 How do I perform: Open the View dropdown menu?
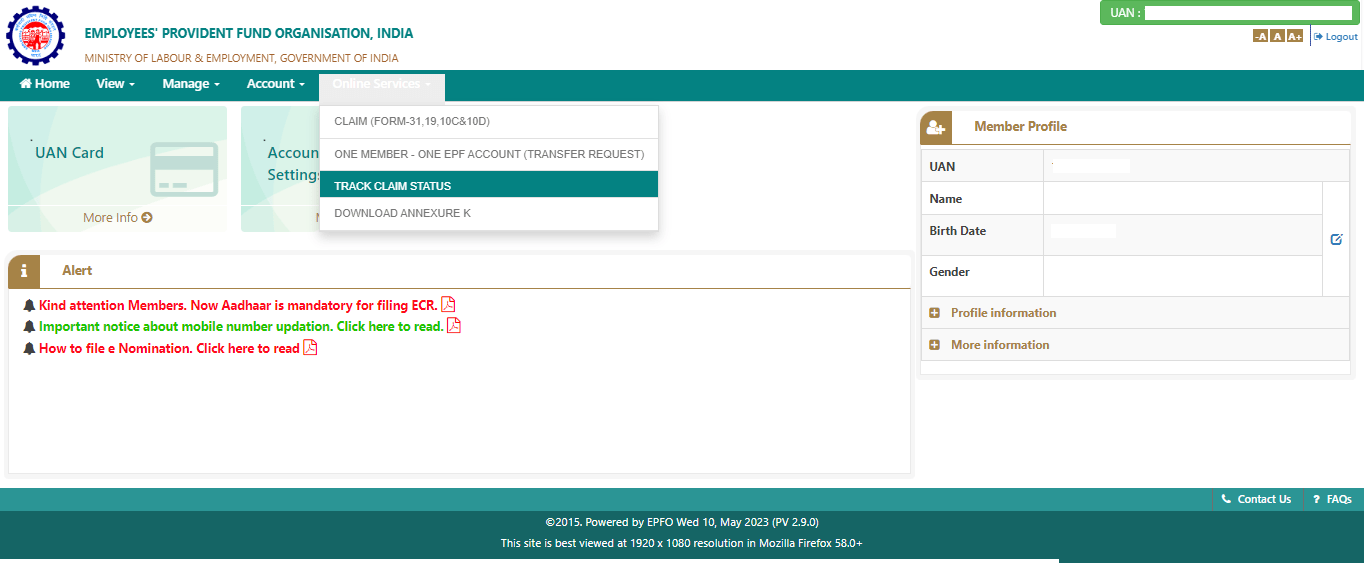tap(114, 83)
